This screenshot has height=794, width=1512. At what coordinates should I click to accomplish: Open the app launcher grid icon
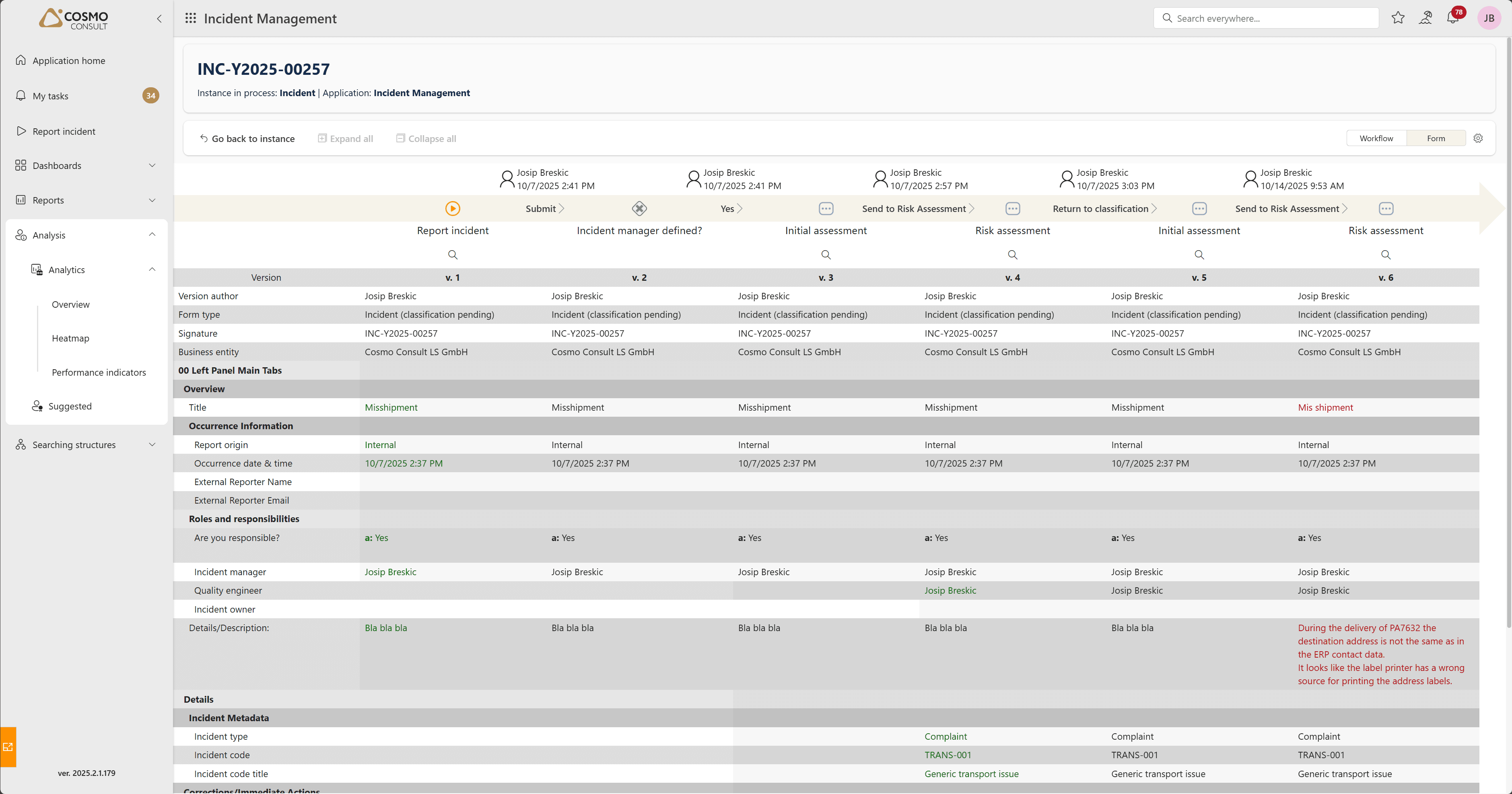coord(190,18)
